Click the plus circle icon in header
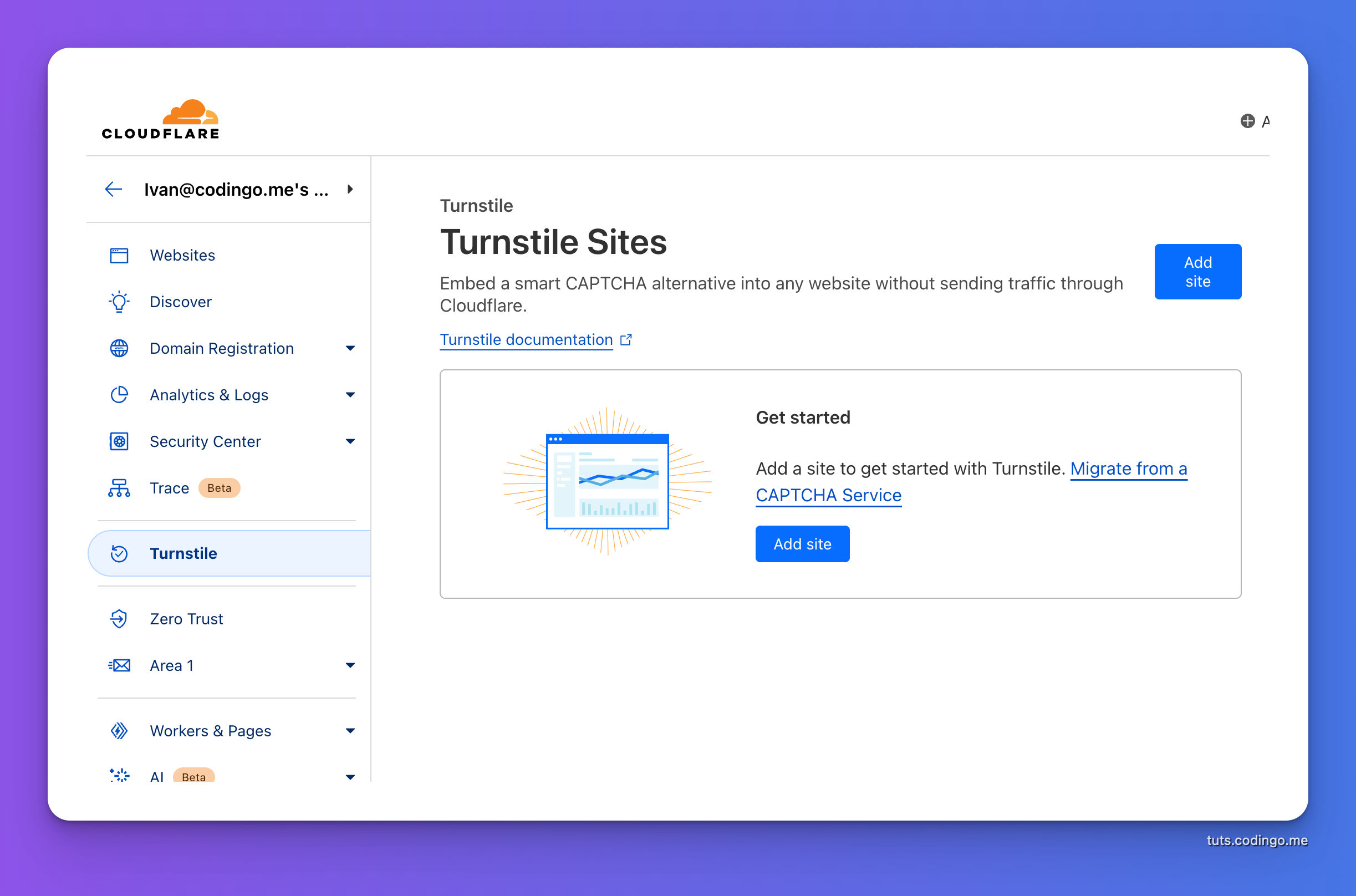The height and width of the screenshot is (896, 1356). click(x=1247, y=121)
